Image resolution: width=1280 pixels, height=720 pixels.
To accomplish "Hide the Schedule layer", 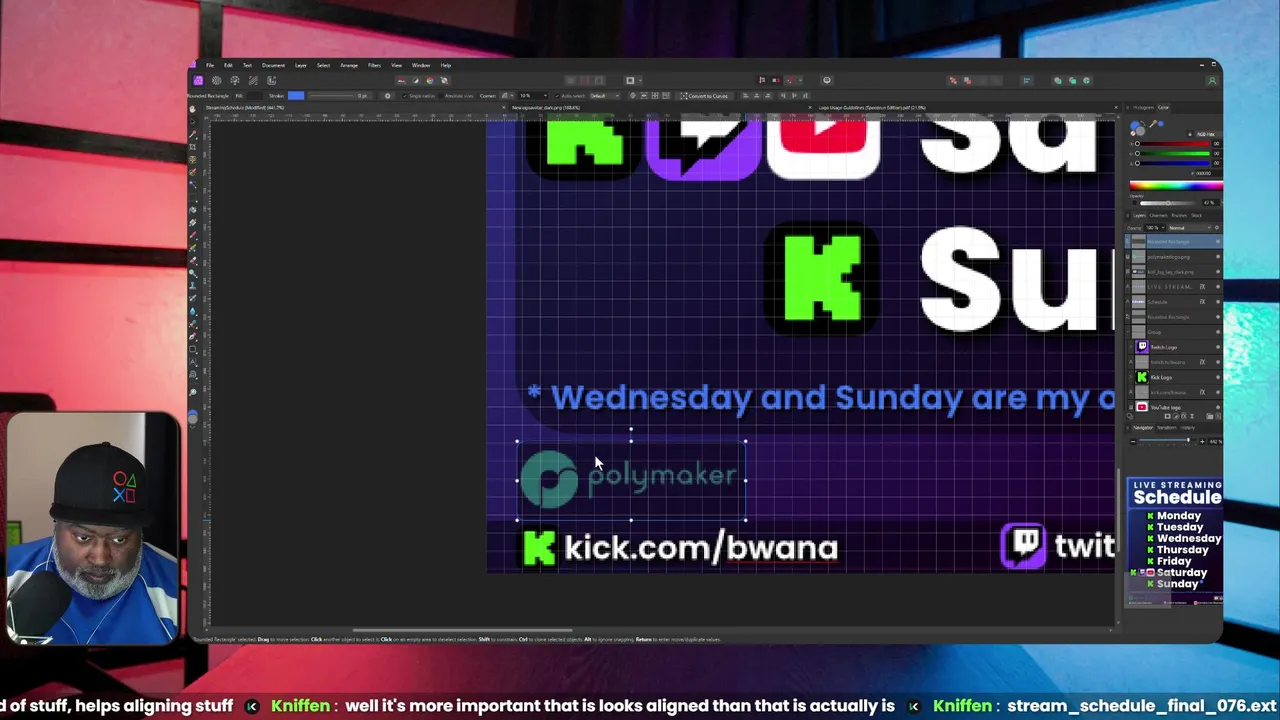I will point(1217,302).
